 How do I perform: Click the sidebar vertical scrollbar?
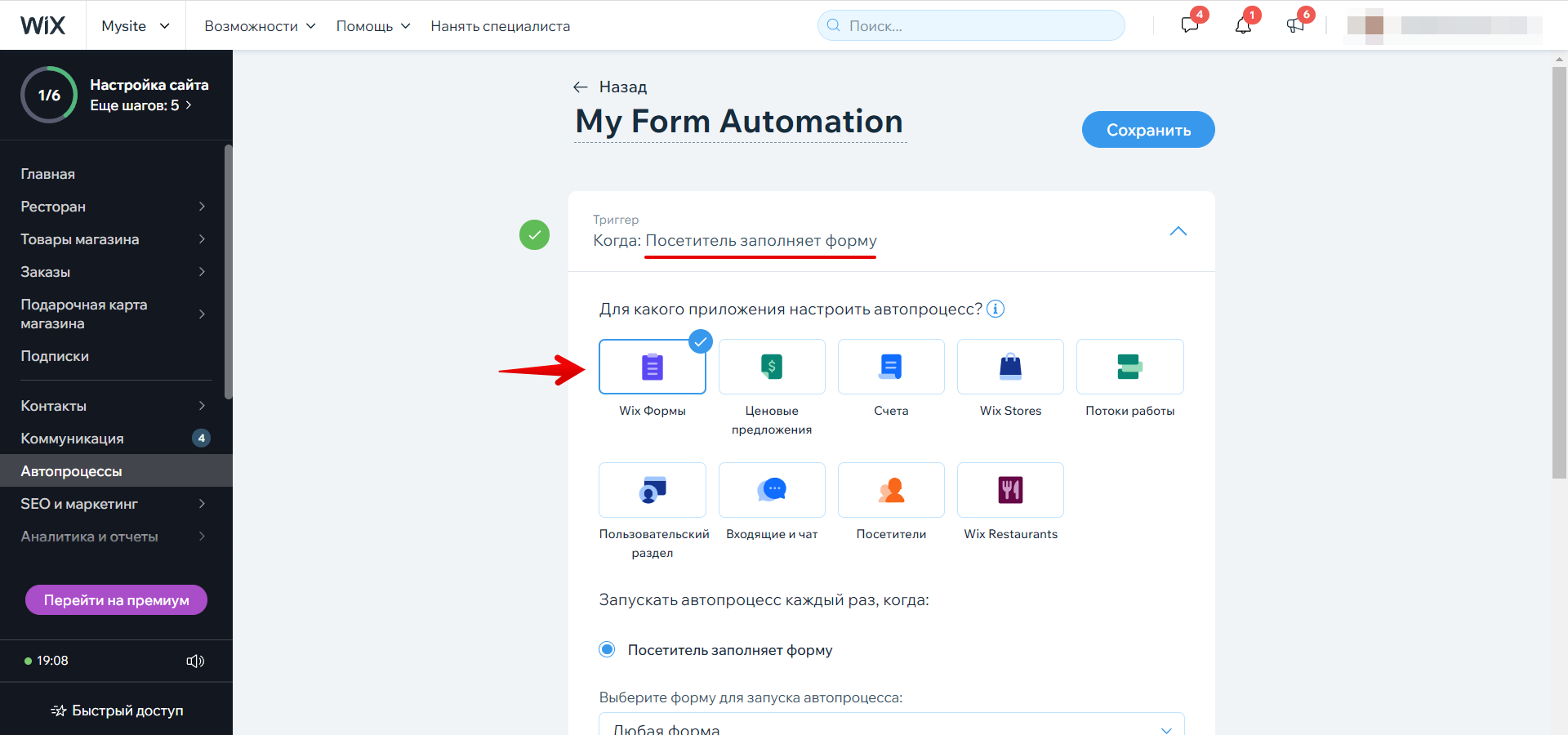[229, 271]
